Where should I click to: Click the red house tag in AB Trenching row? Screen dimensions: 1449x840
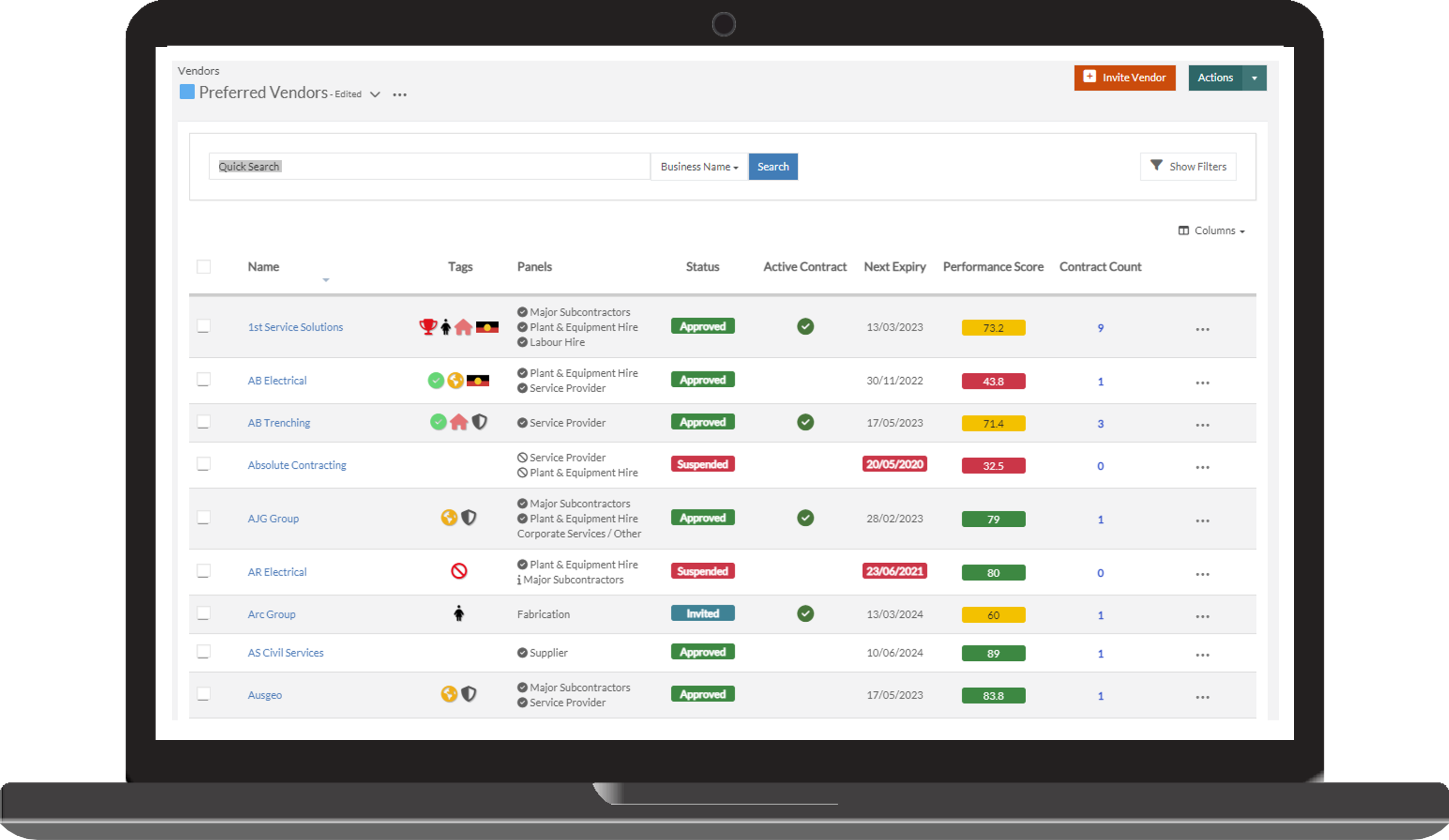point(458,423)
